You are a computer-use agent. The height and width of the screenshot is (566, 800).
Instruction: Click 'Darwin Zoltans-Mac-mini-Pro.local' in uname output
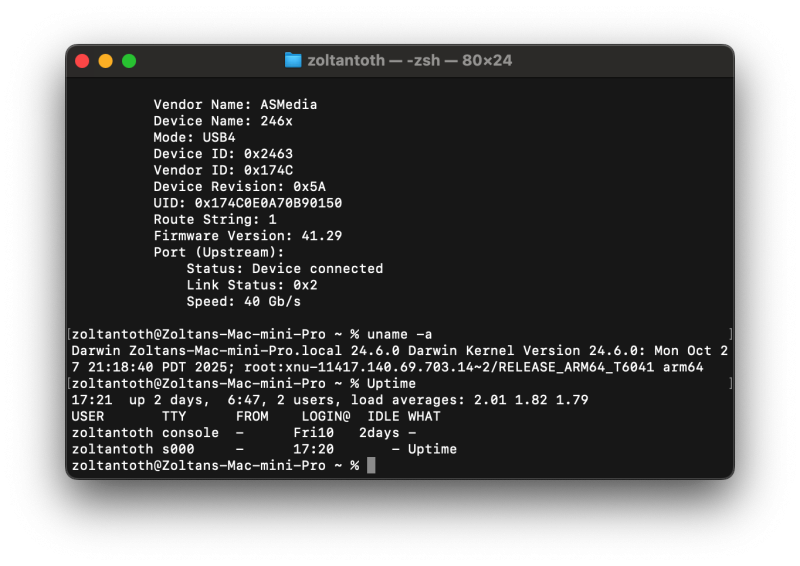(207, 351)
